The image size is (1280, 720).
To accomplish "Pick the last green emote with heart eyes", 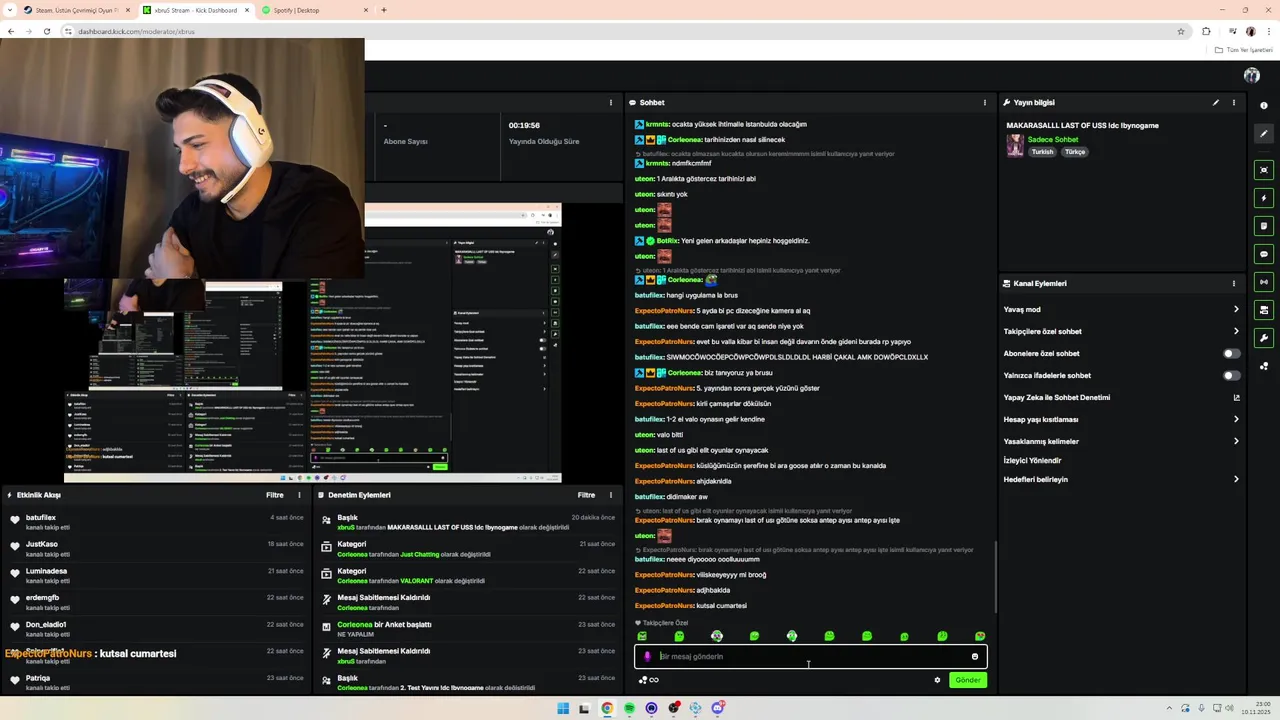I will point(980,636).
